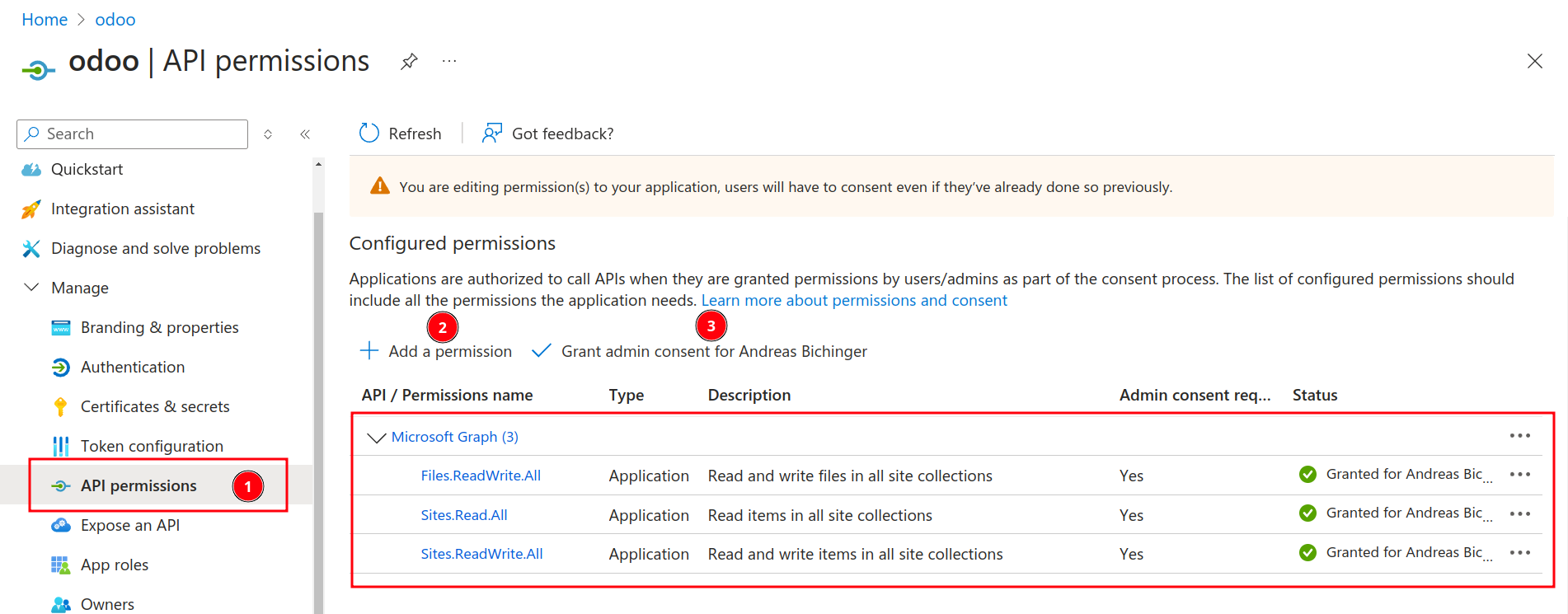Viewport: 1568px width, 614px height.
Task: Click the Got feedback icon
Action: click(492, 134)
